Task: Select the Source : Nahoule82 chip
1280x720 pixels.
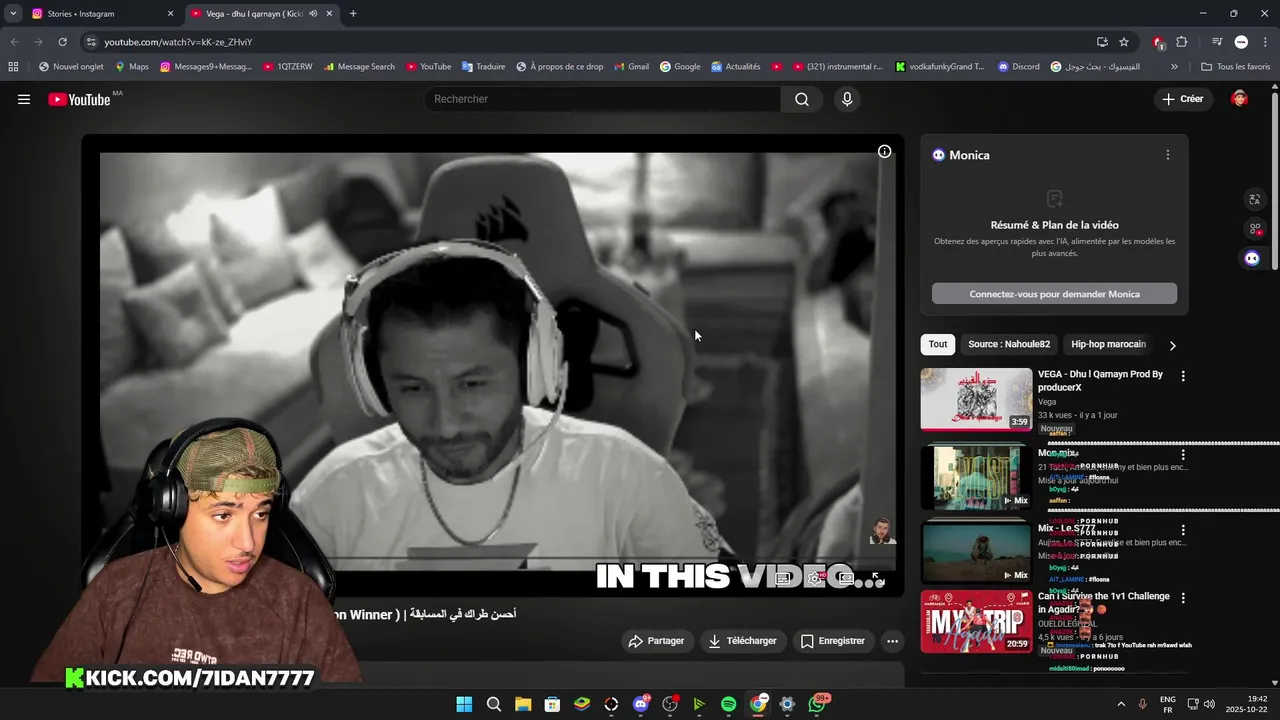Action: [1009, 344]
